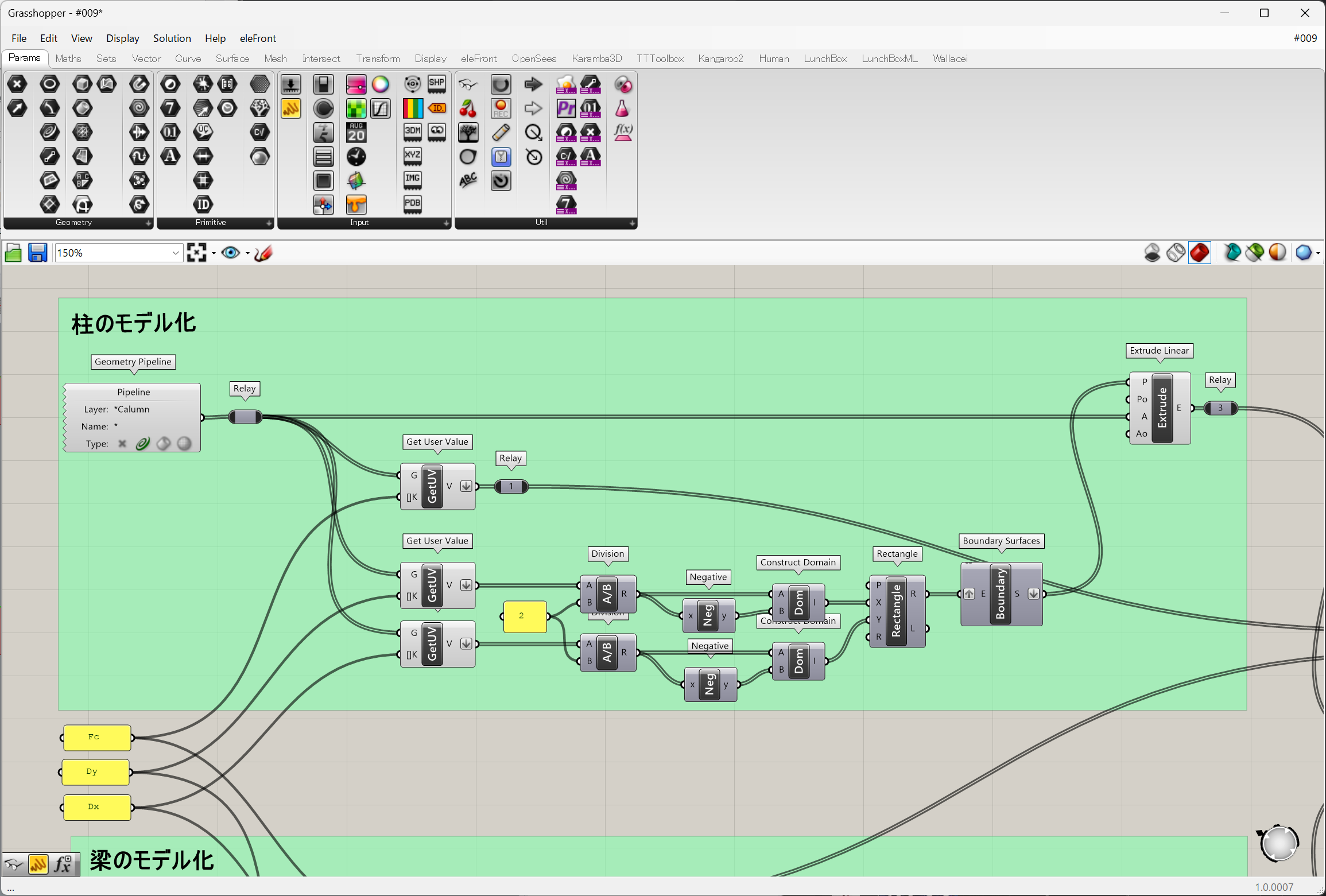Open the preview eye dropdown arrow
The width and height of the screenshot is (1326, 896).
248,253
